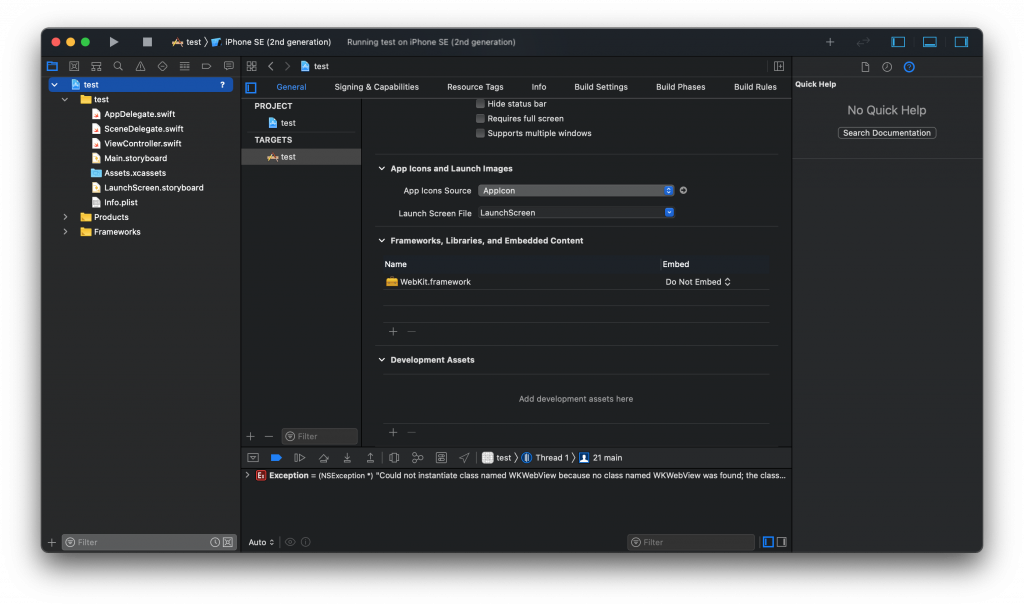This screenshot has height=607, width=1024.
Task: Show the File inspector
Action: point(865,67)
